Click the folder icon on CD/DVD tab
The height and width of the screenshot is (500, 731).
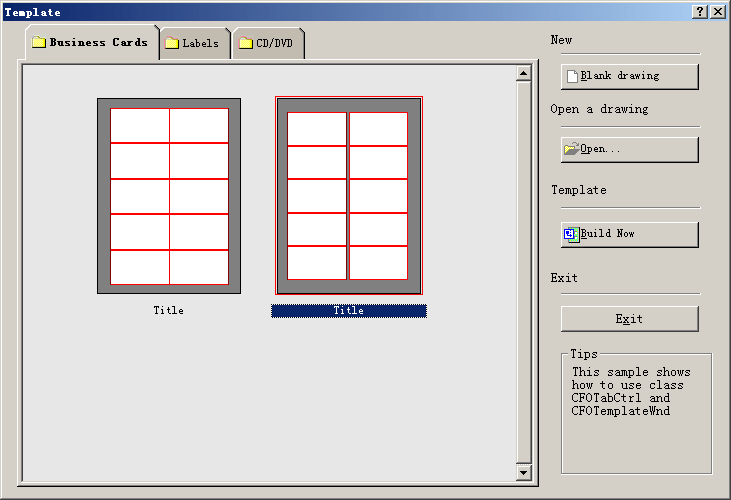coord(245,43)
